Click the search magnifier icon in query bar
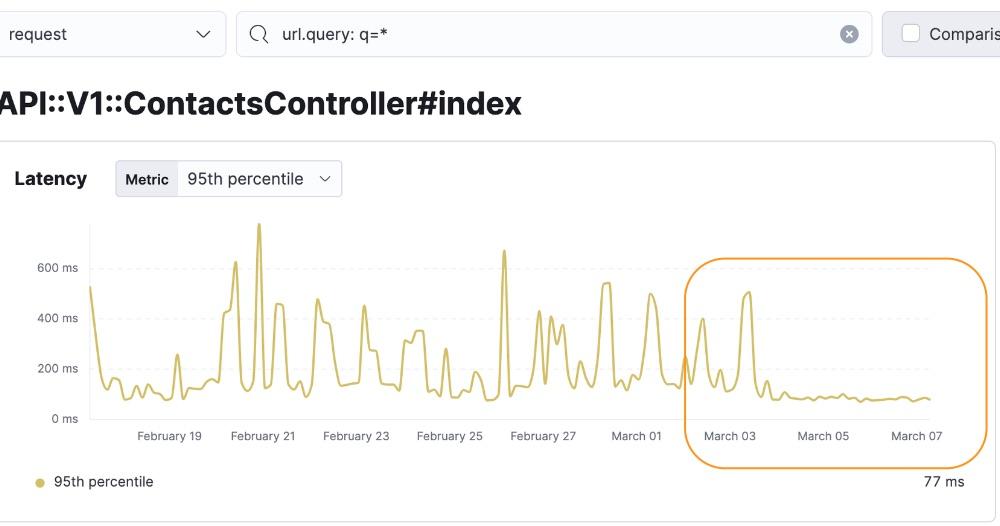This screenshot has width=1000, height=526. click(259, 34)
